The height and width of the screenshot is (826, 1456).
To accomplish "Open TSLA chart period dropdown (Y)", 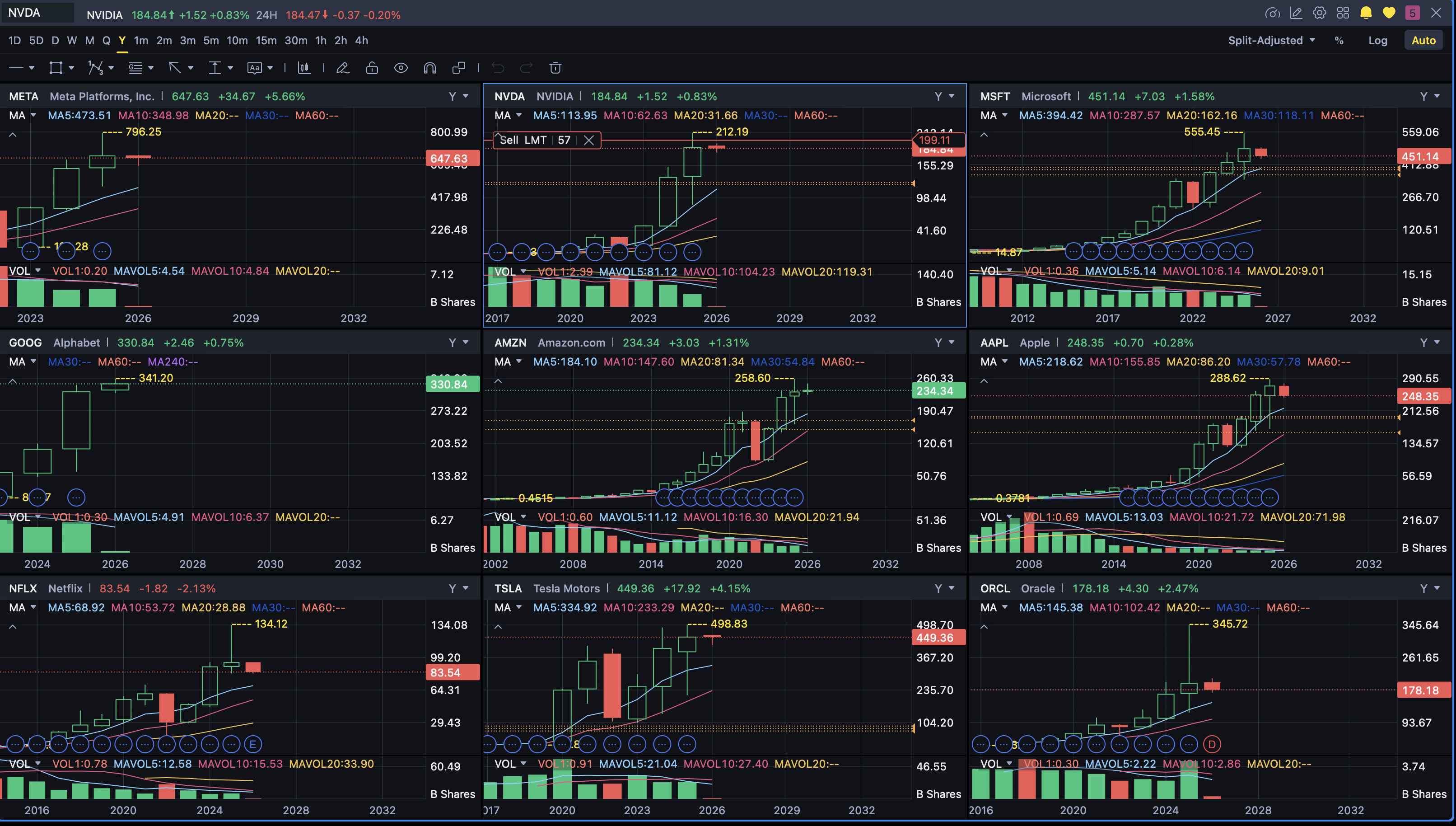I will point(944,589).
